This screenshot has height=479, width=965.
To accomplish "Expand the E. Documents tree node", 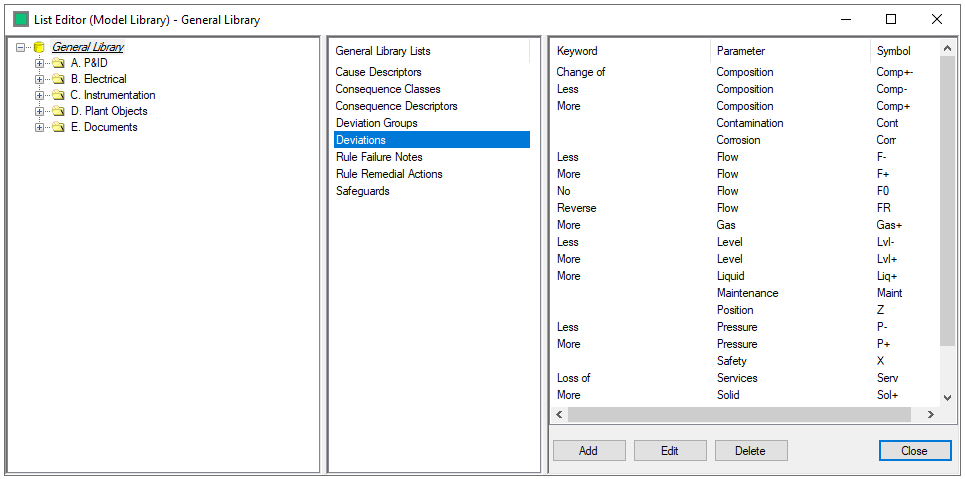I will coord(40,127).
